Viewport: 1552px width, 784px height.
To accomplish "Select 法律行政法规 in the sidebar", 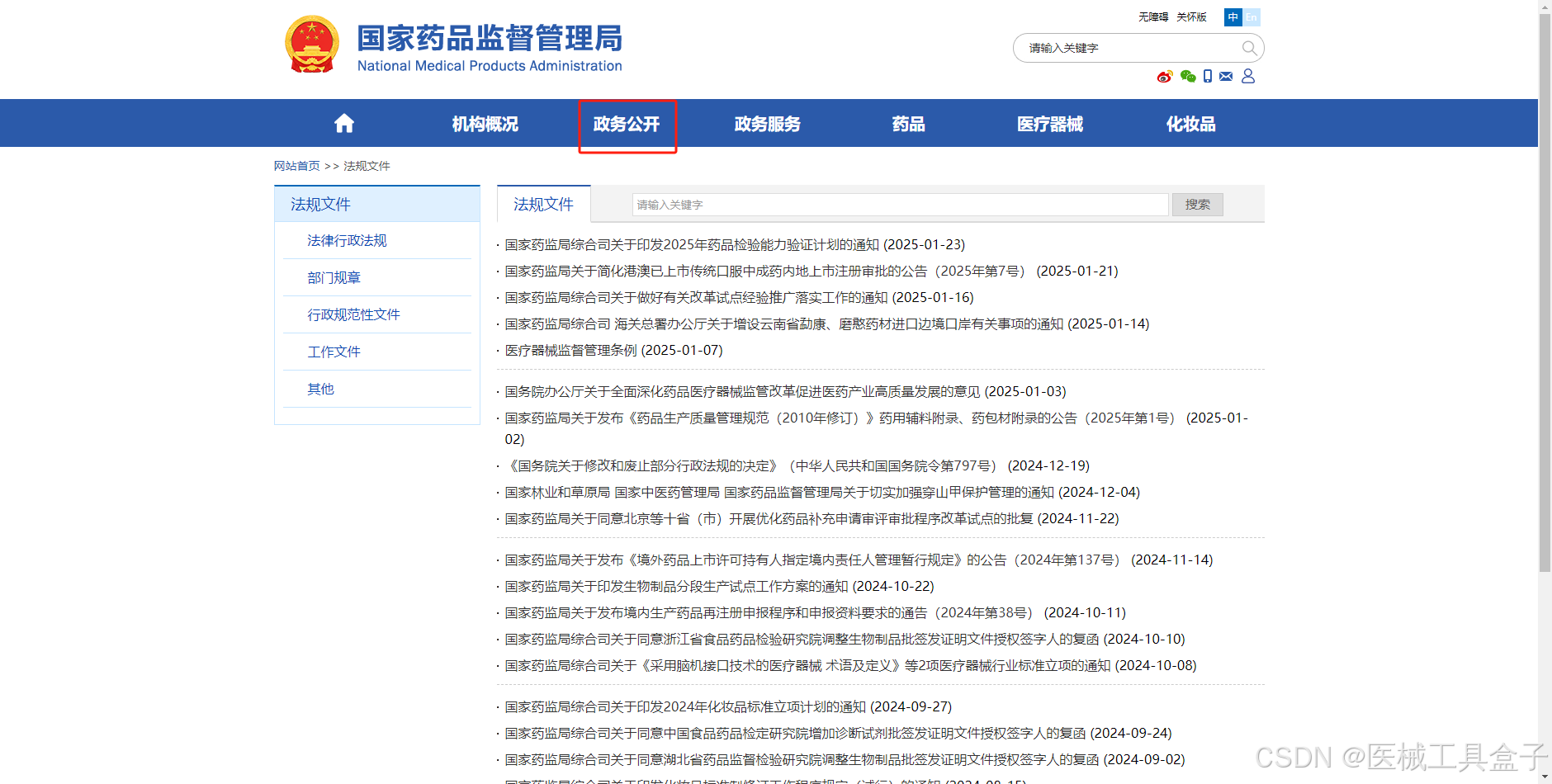I will 347,240.
